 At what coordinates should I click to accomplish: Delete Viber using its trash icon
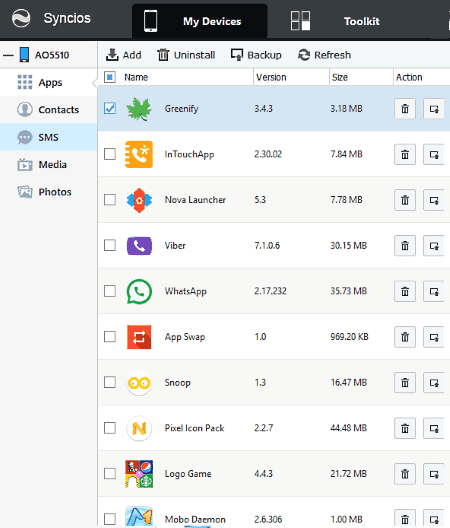(405, 246)
